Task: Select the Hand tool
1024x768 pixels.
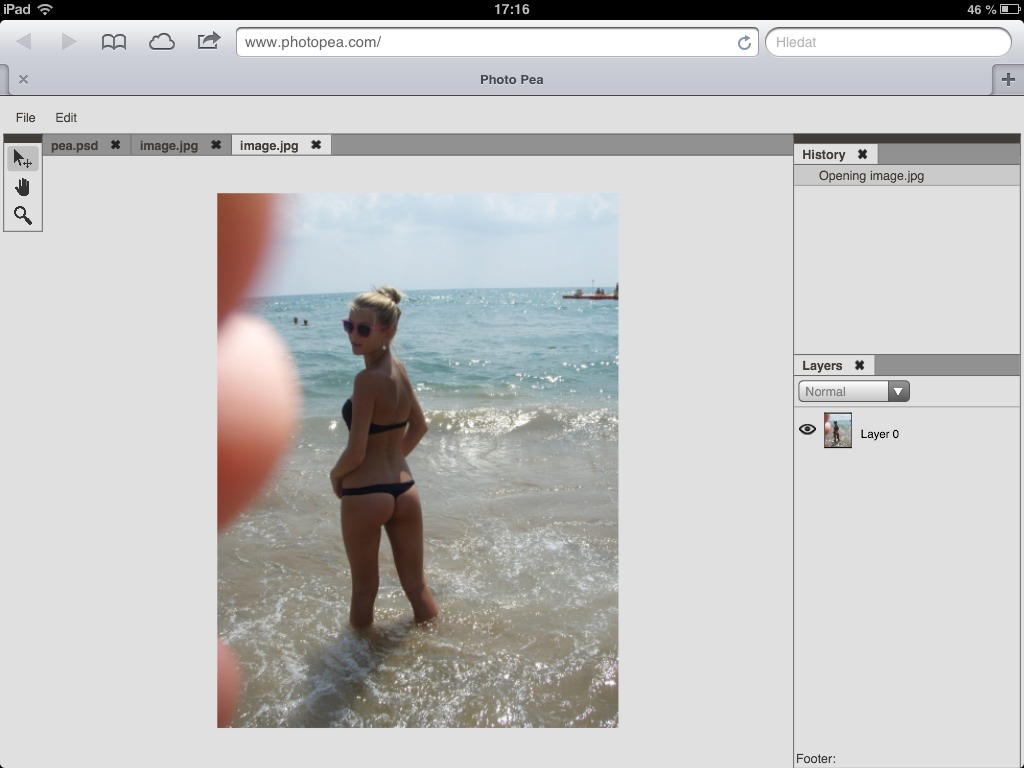Action: (23, 187)
